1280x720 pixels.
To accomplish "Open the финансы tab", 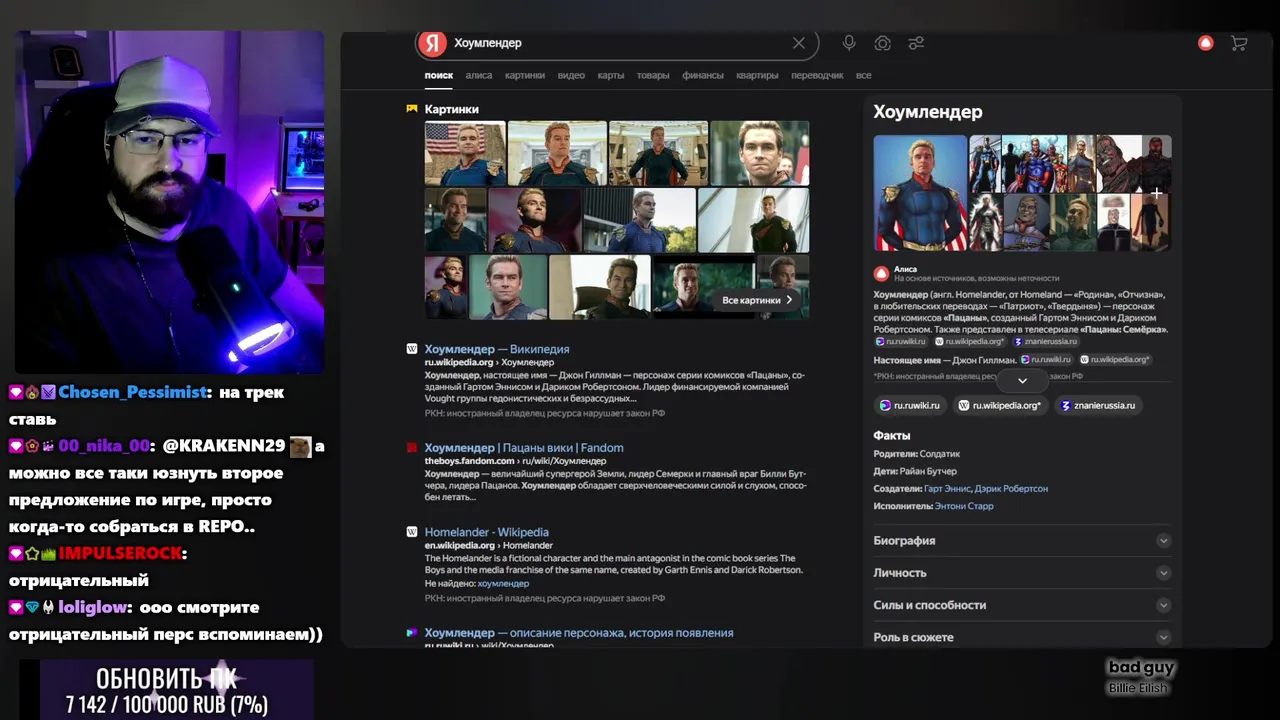I will point(703,75).
